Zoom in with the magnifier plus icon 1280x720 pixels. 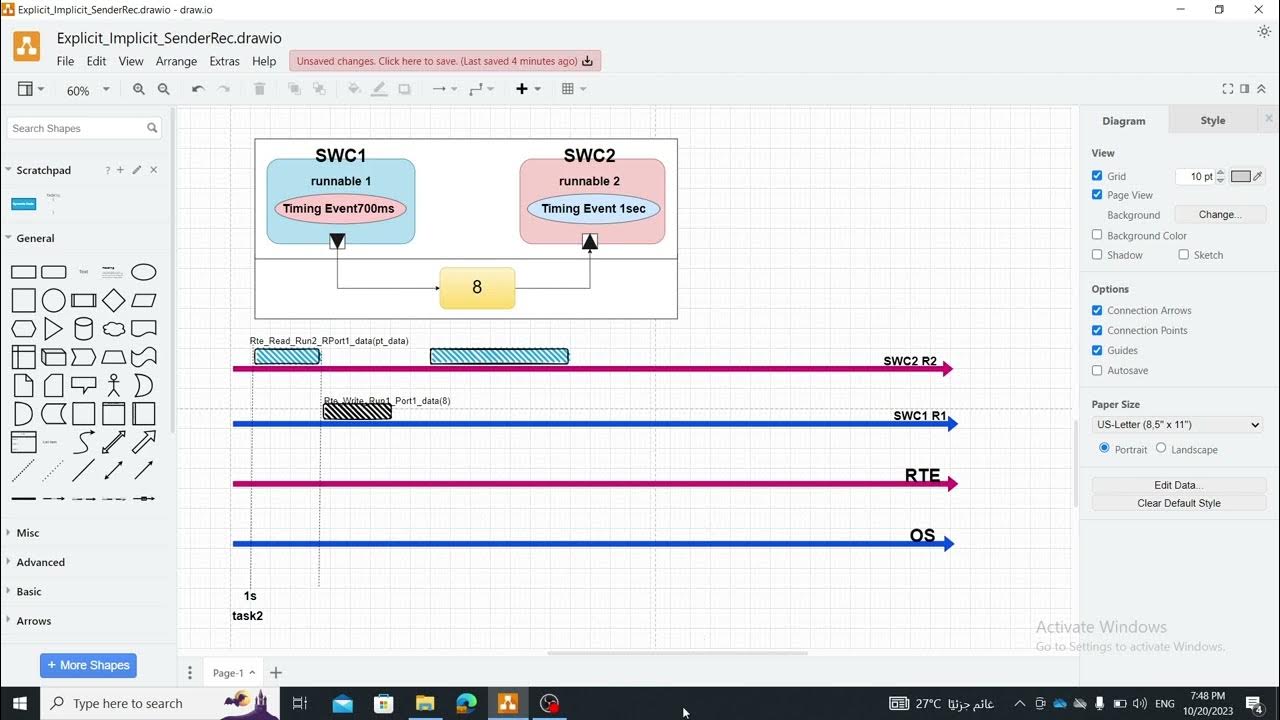pos(139,89)
